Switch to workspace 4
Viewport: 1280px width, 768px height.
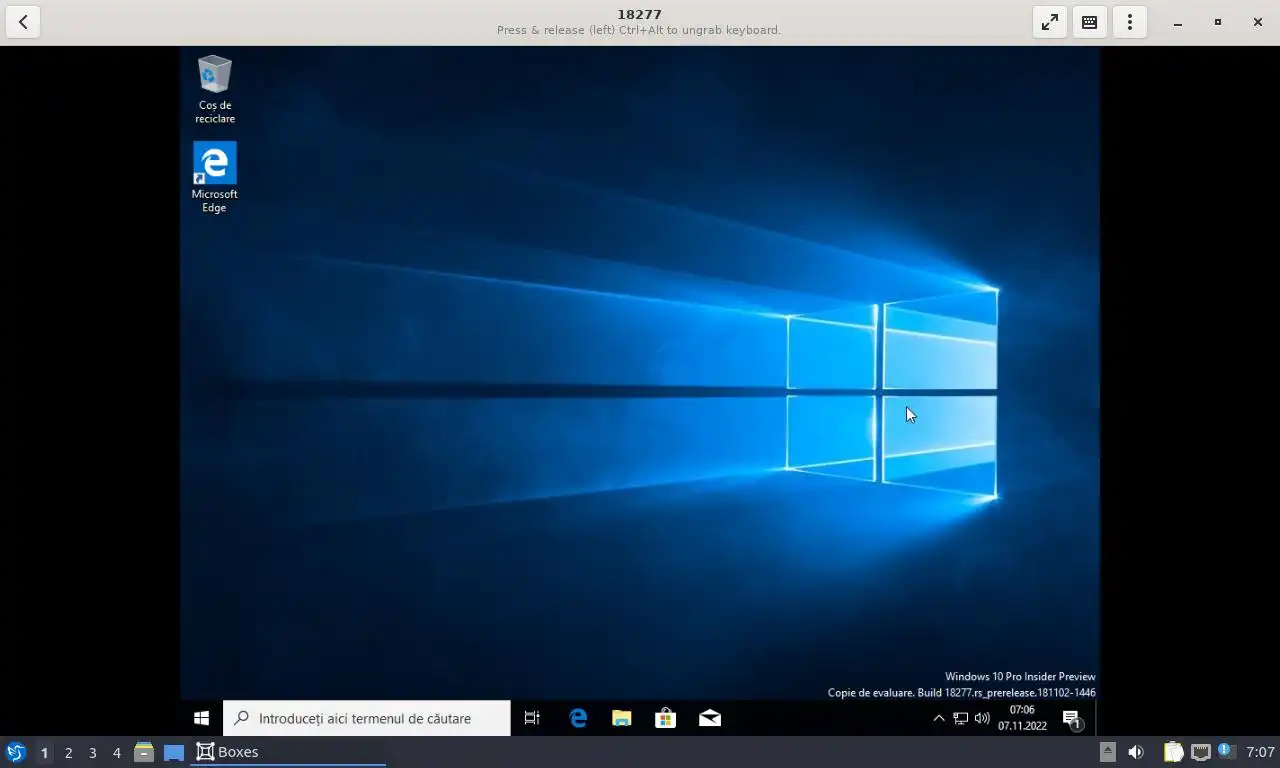click(x=116, y=752)
